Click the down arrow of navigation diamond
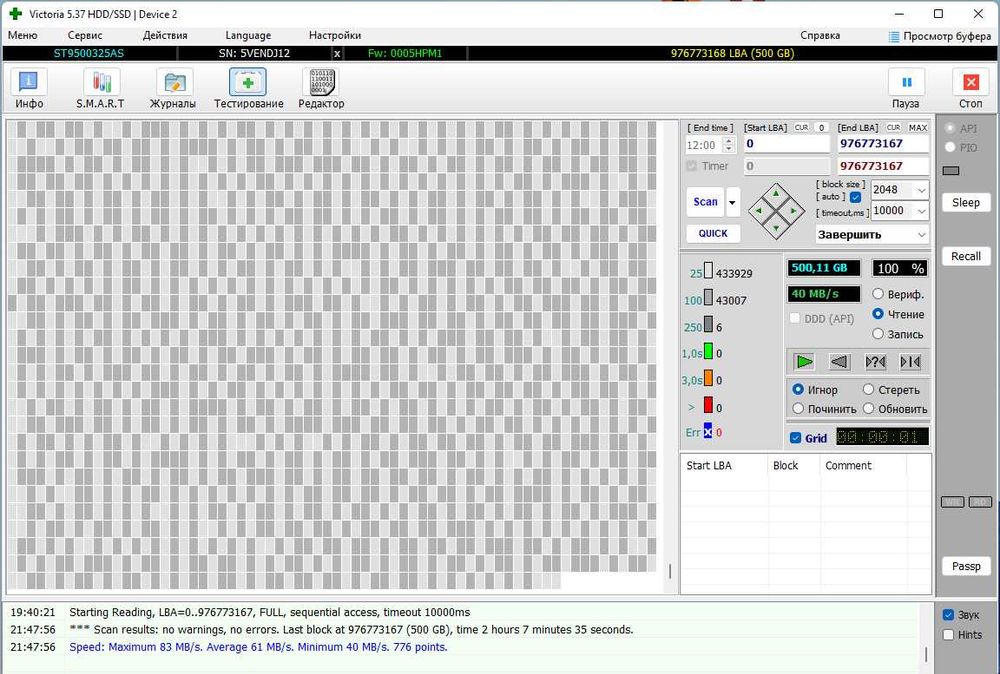Image resolution: width=1000 pixels, height=674 pixels. click(x=776, y=228)
